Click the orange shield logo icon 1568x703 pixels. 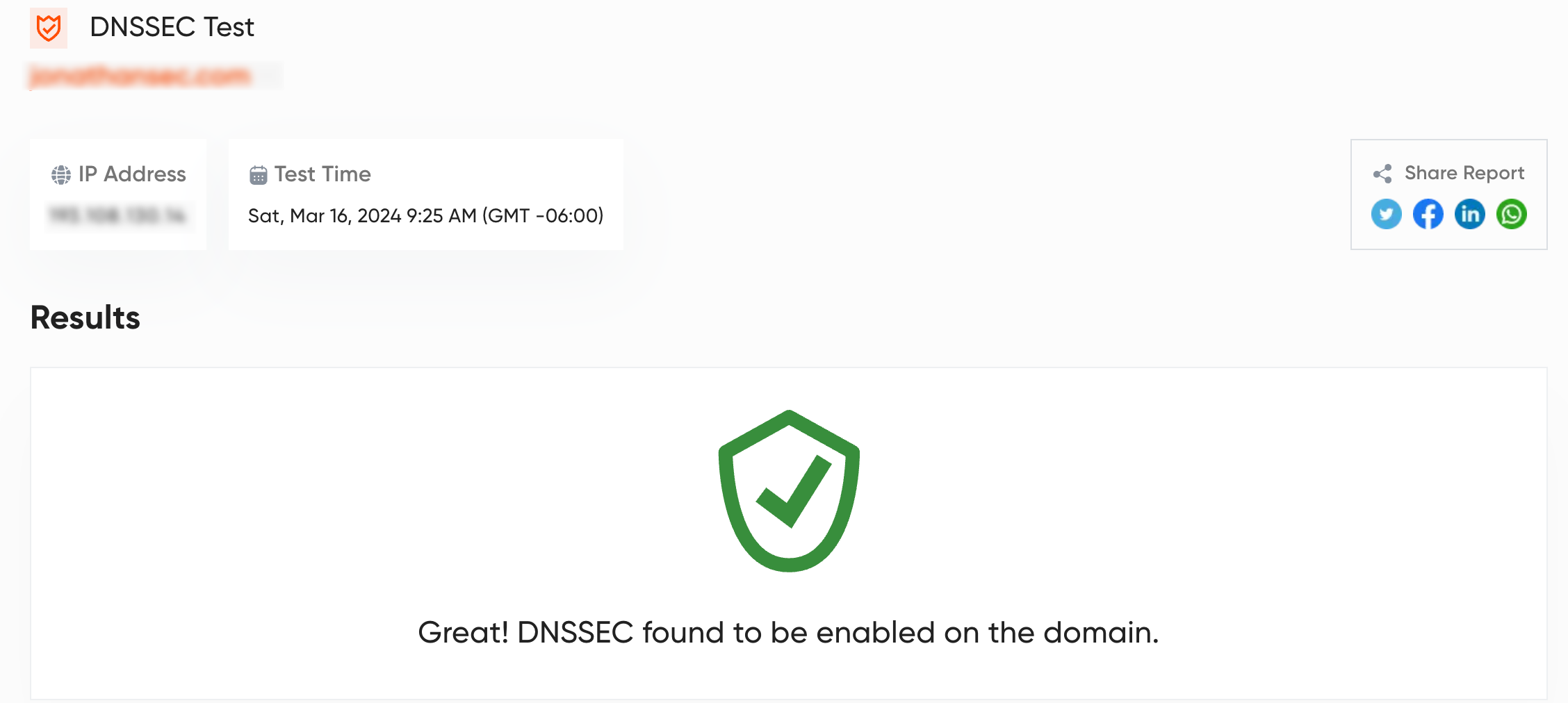point(49,28)
